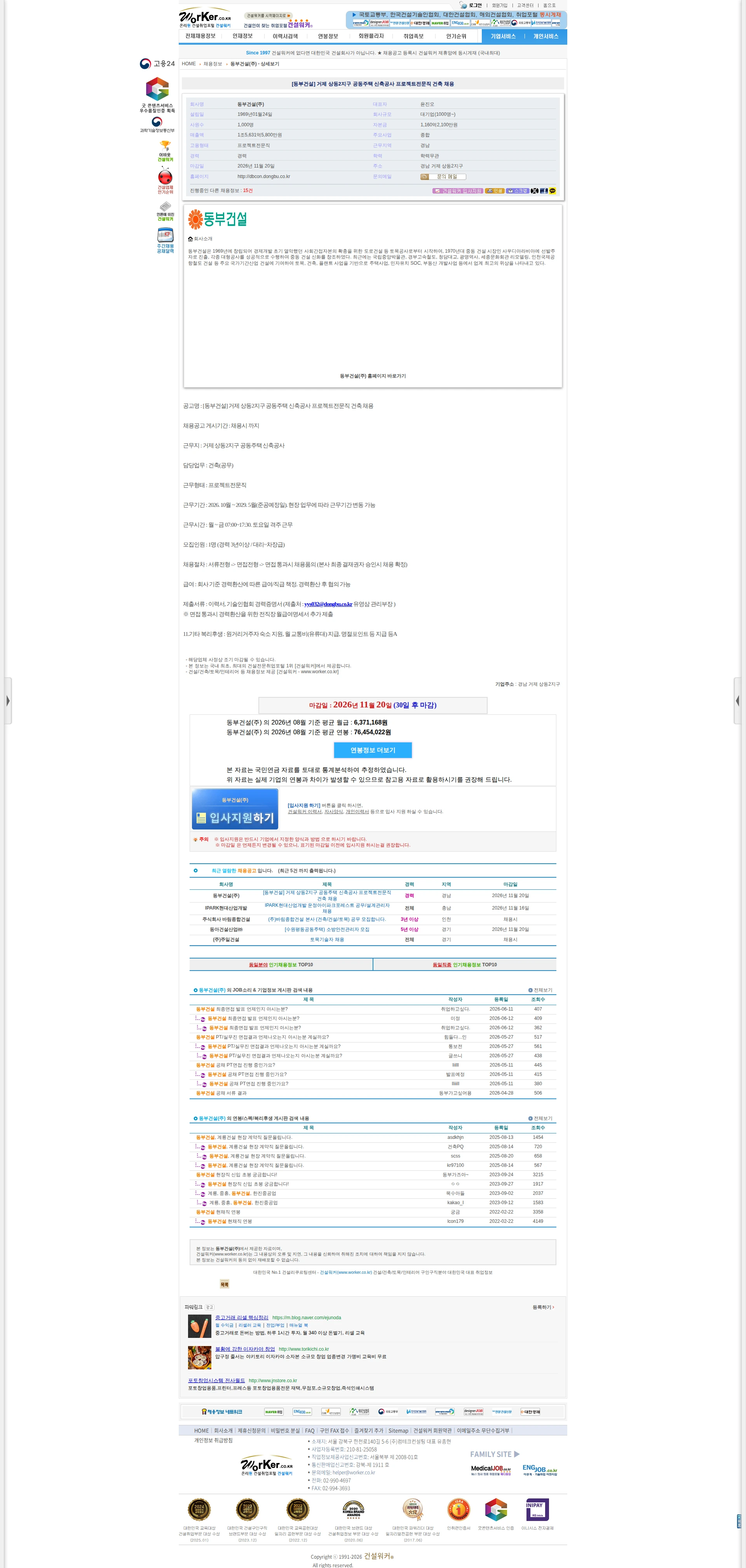Click the 이자카야 창업 ad thumbnail
Viewport: 746px width, 1568px height.
(199, 1357)
